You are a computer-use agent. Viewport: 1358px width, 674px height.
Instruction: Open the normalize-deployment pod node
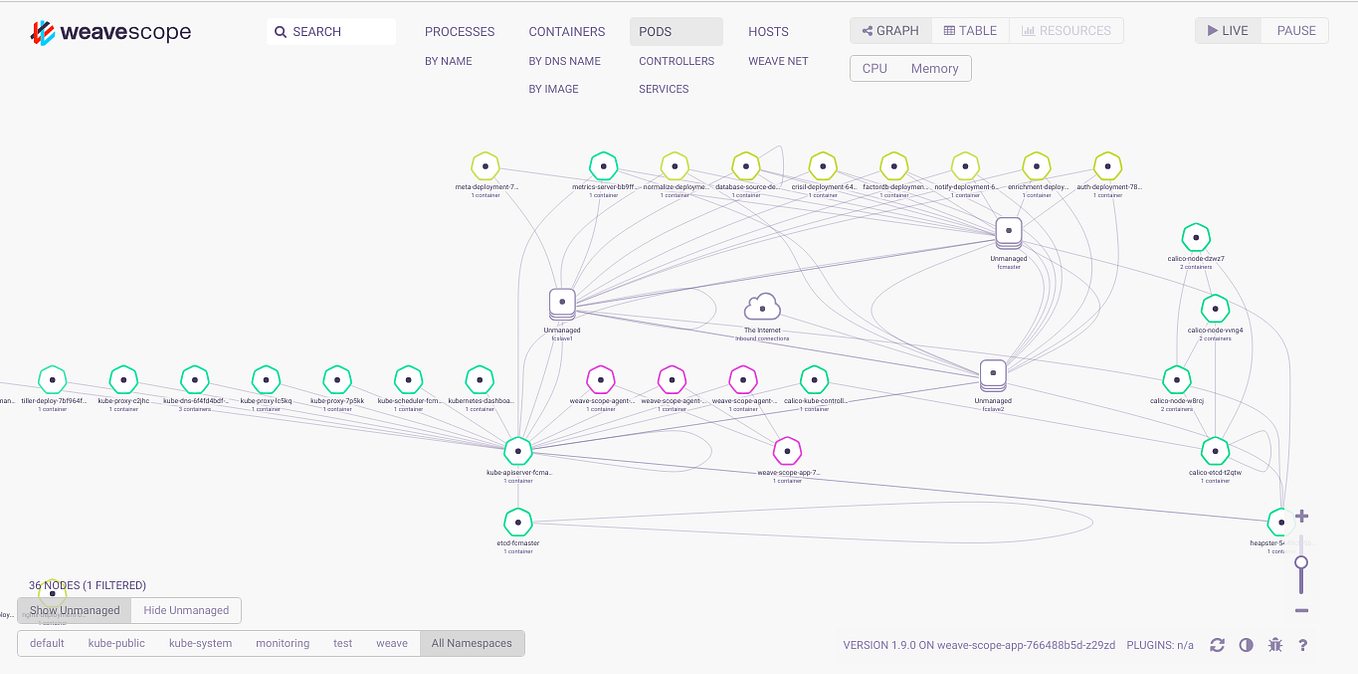pyautogui.click(x=676, y=166)
